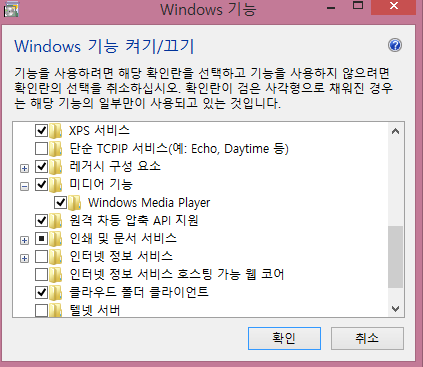Click the 확인 button

pos(284,338)
